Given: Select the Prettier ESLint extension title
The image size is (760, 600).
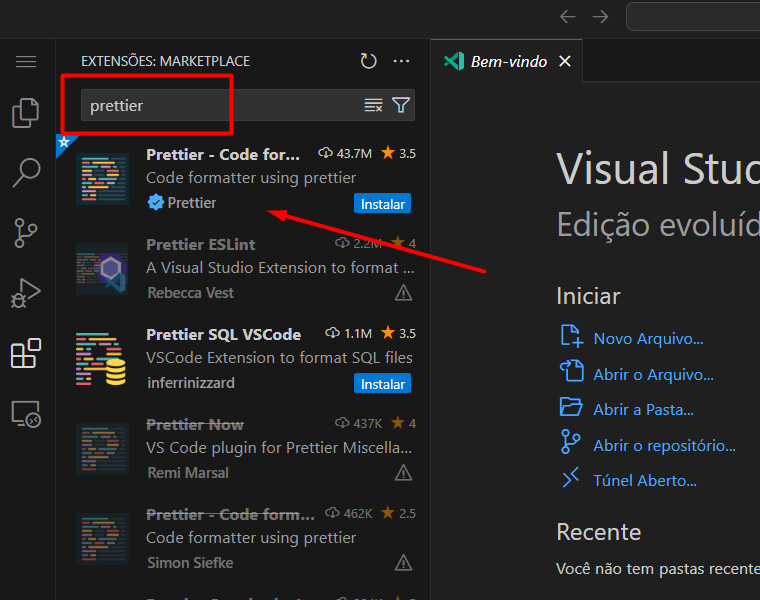Looking at the screenshot, I should pos(201,245).
